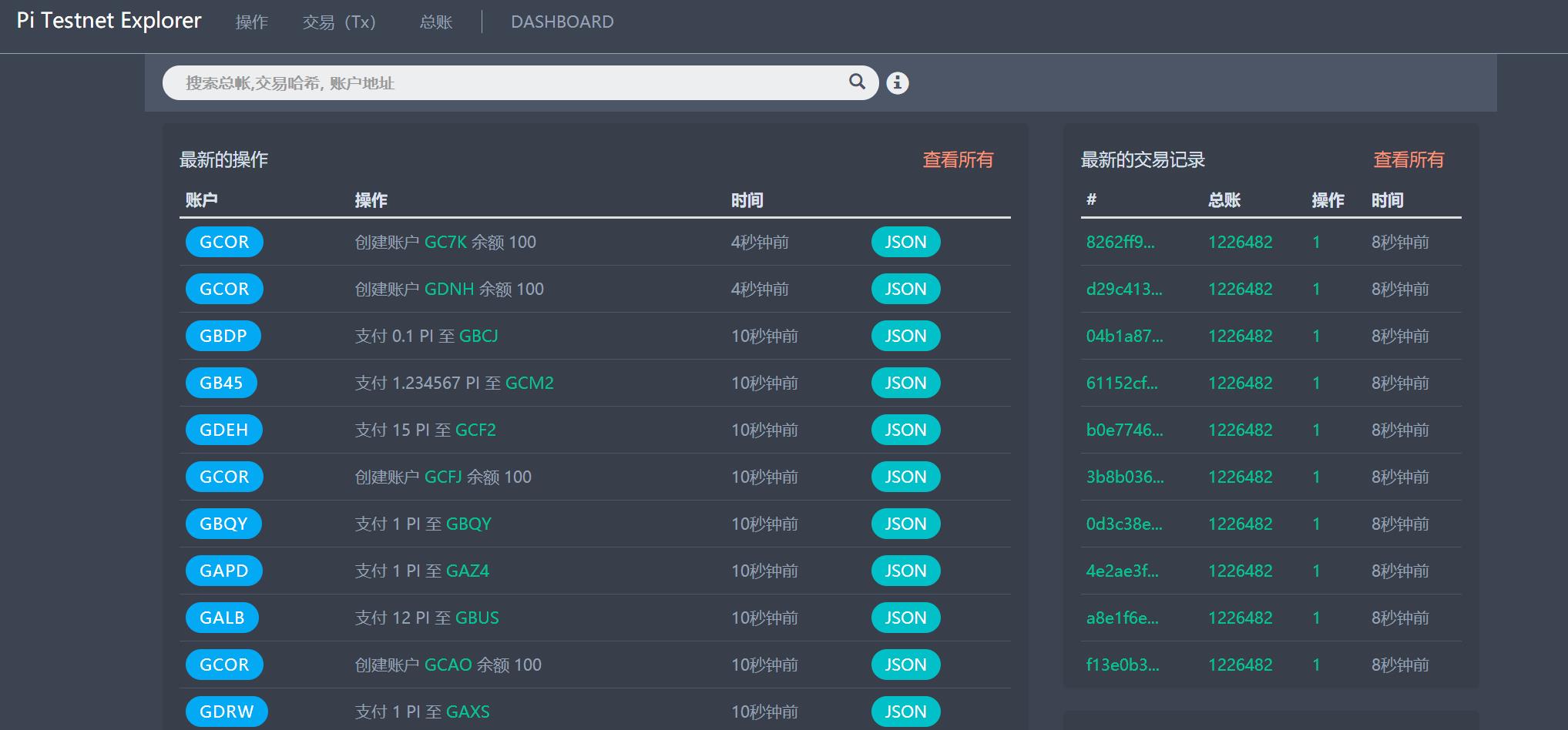Open ledger 1226482 in f13e0b3 row
1568x730 pixels.
point(1240,665)
